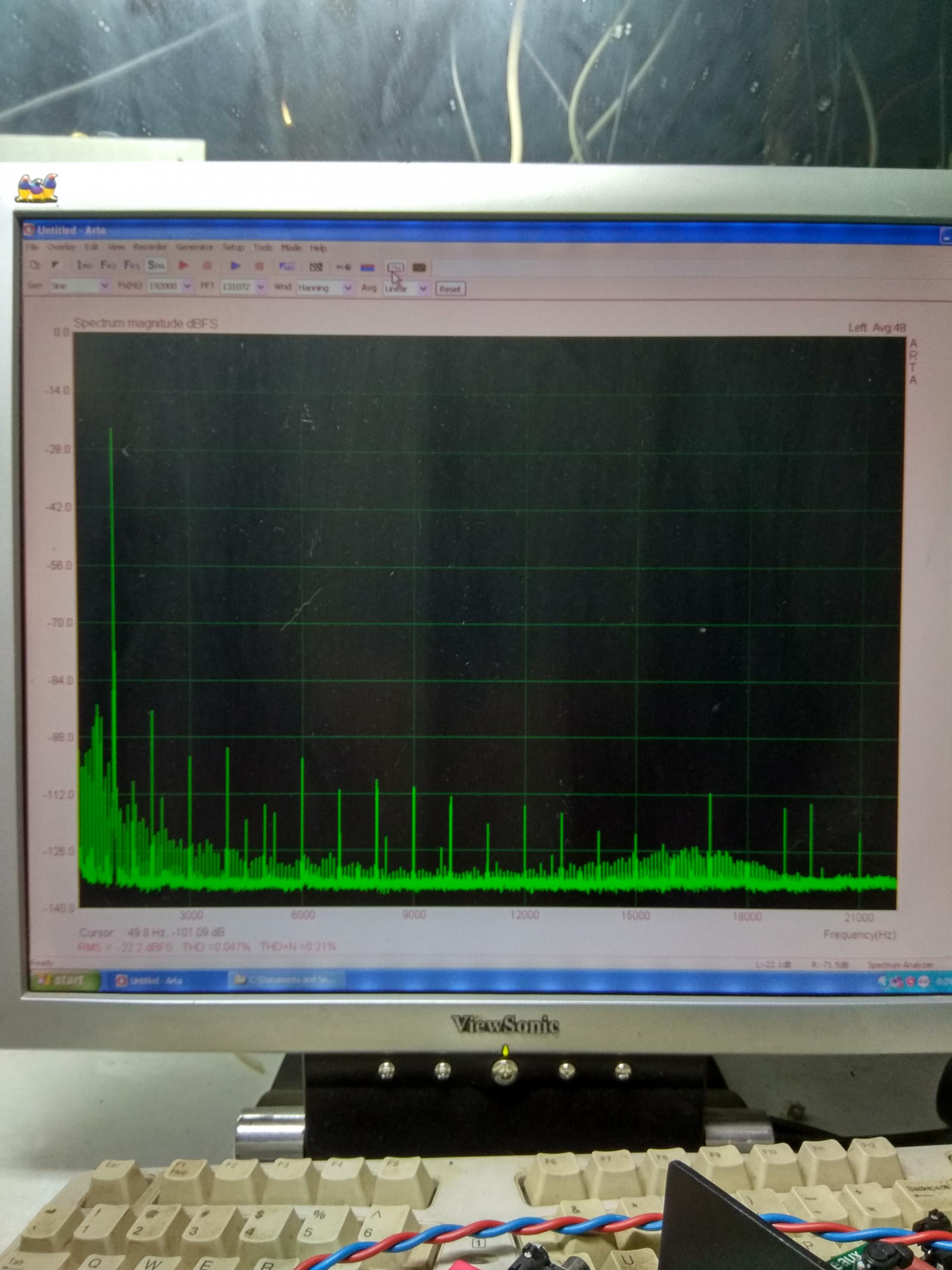The image size is (952, 1270).
Task: Stop recording with the first red square
Action: click(207, 266)
